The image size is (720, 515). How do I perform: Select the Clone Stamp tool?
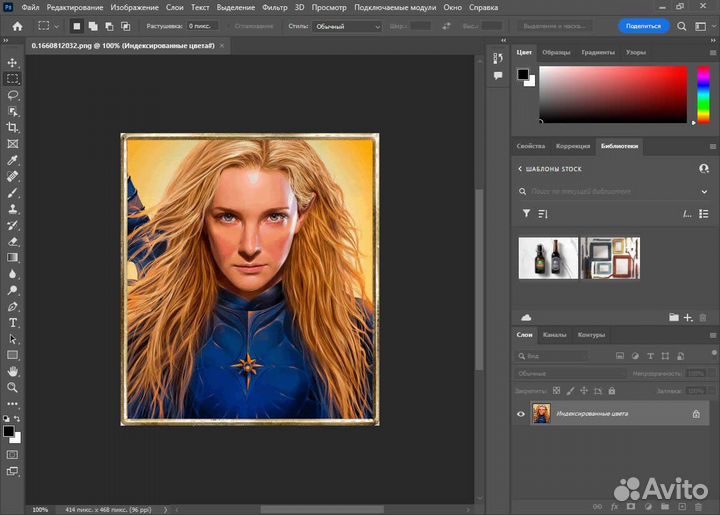tap(12, 209)
